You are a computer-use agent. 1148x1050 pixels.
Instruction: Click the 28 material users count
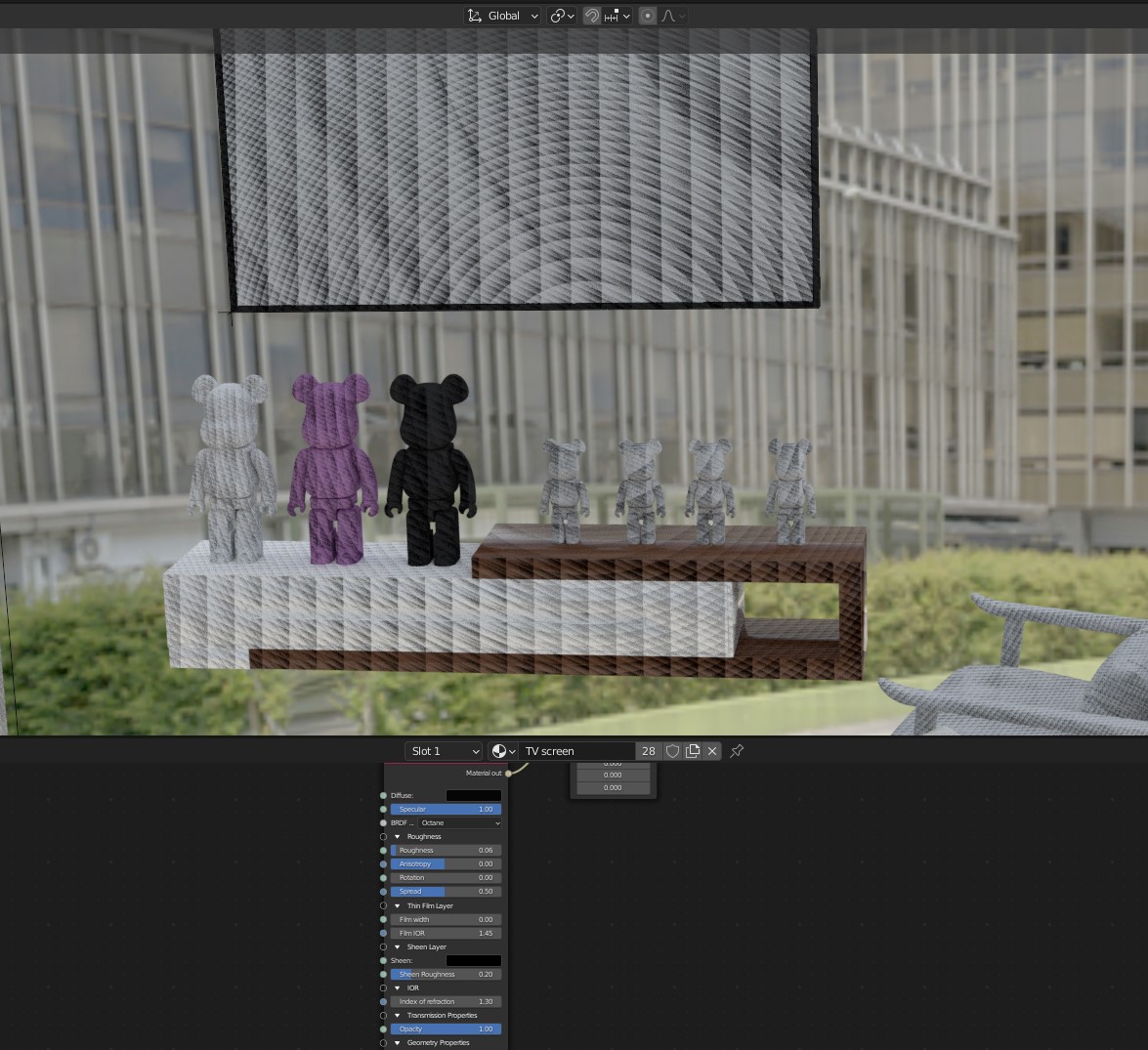coord(649,751)
